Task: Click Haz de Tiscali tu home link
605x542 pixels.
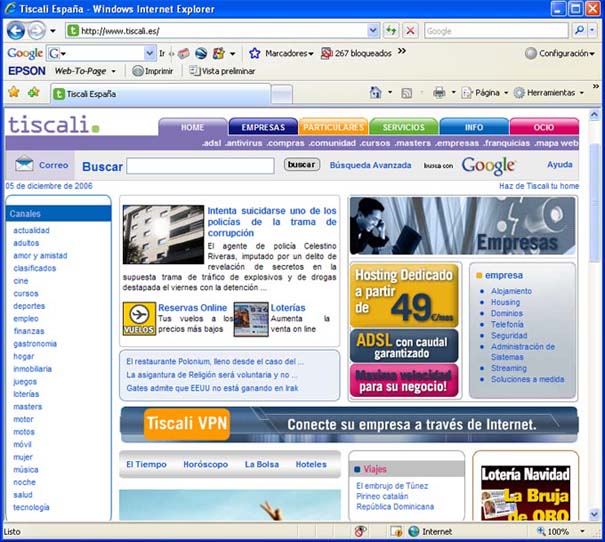Action: click(539, 186)
